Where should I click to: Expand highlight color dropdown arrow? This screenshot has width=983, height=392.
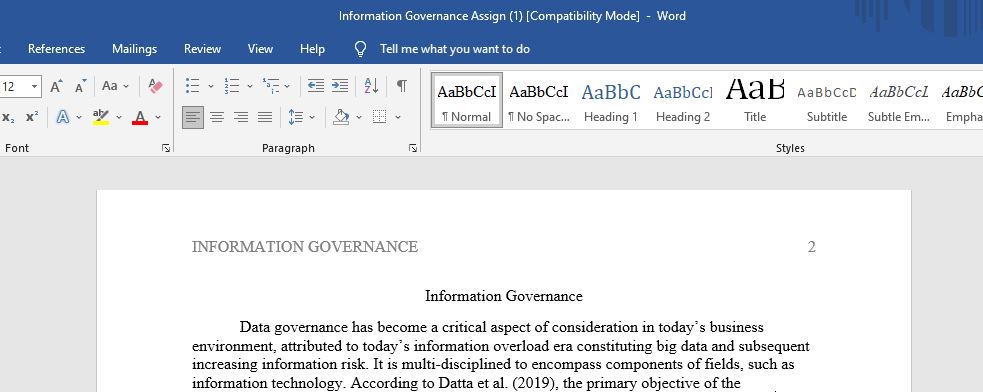pos(118,117)
